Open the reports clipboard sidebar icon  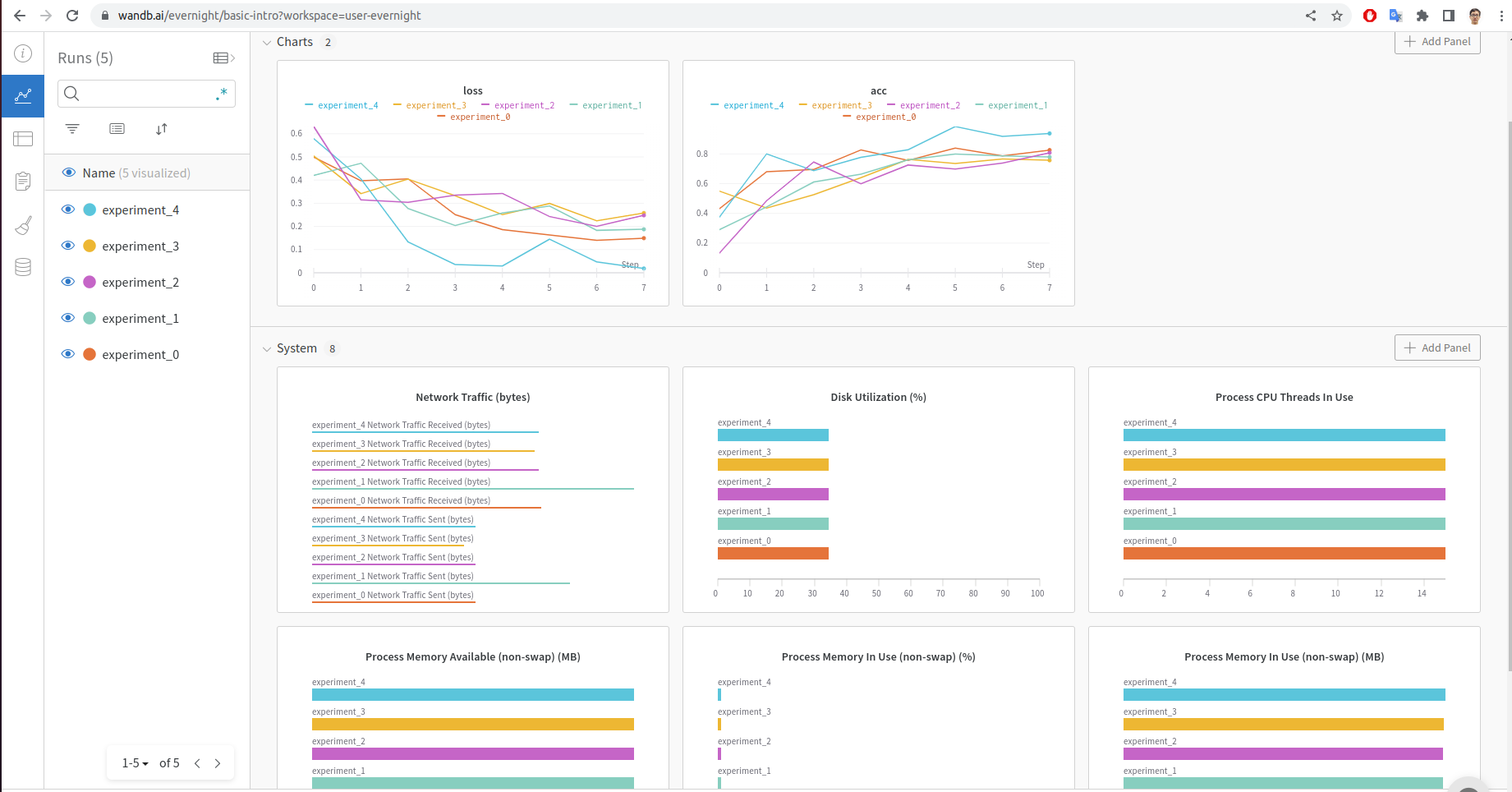tap(23, 182)
